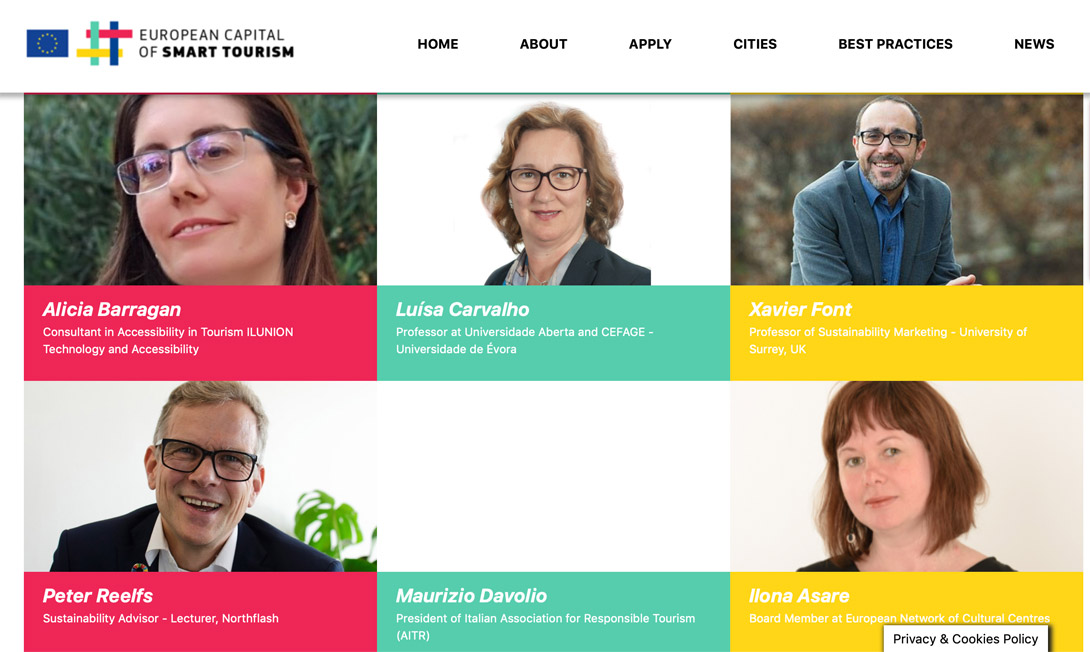Screen dimensions: 1090x652
Task: Open the ABOUT menu item
Action: (543, 44)
